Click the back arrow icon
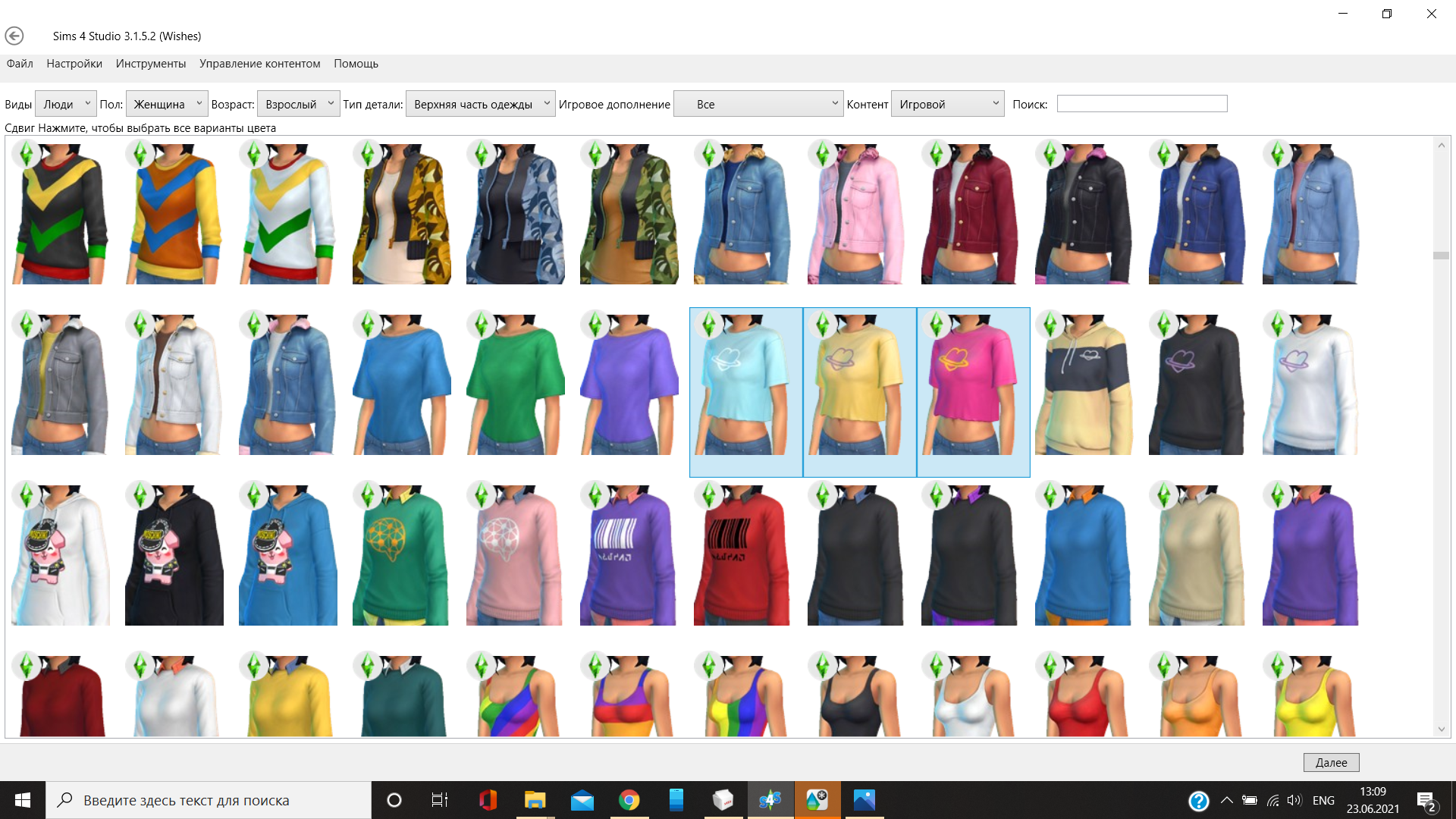This screenshot has width=1456, height=819. pyautogui.click(x=14, y=36)
